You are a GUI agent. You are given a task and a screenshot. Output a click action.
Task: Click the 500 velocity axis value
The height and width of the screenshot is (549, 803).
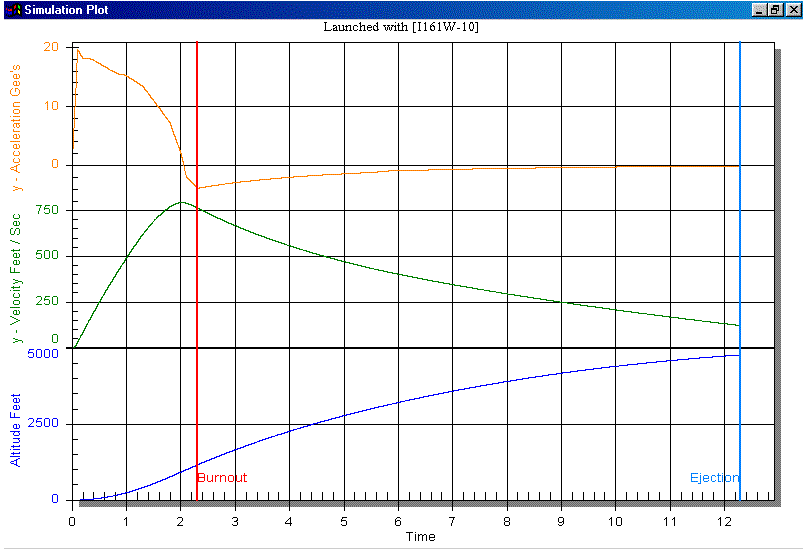tap(47, 256)
